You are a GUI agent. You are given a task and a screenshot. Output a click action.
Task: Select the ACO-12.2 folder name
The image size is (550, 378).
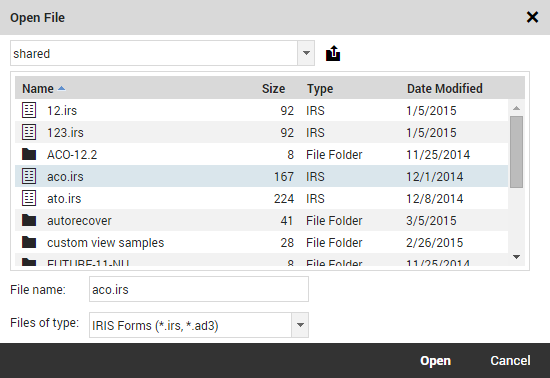pos(72,155)
